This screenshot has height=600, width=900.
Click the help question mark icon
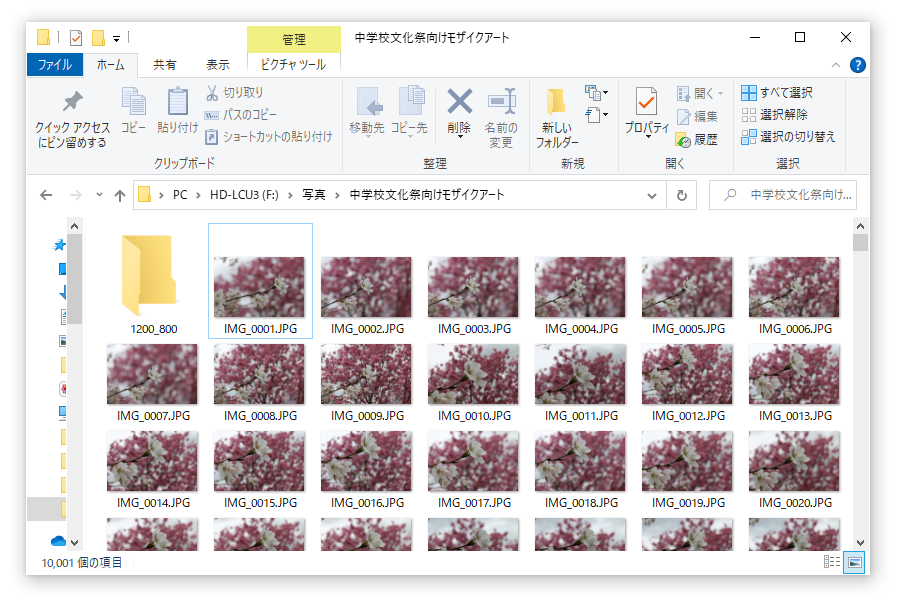(858, 65)
